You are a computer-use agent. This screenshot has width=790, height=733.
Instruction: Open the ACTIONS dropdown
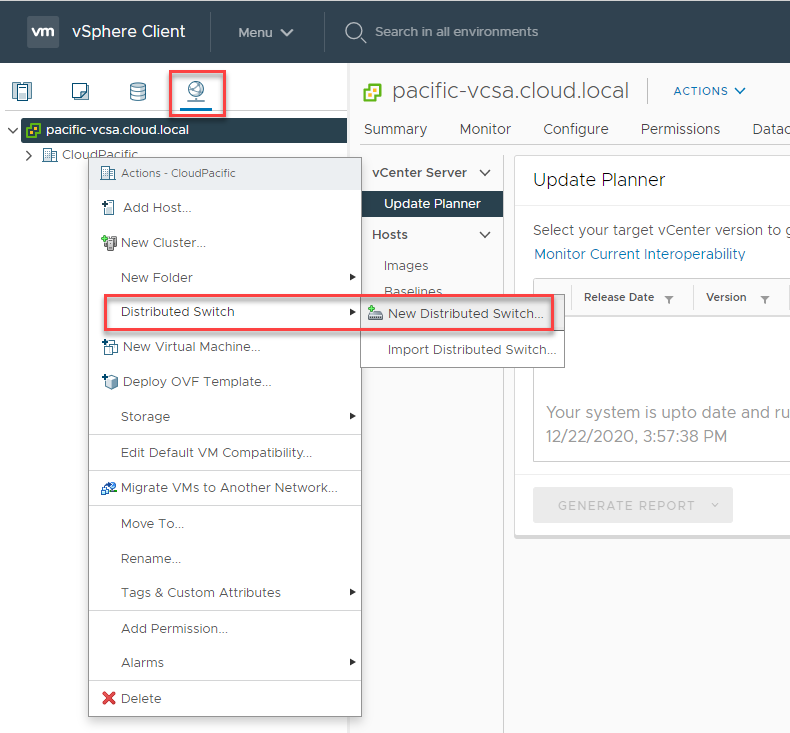(709, 91)
